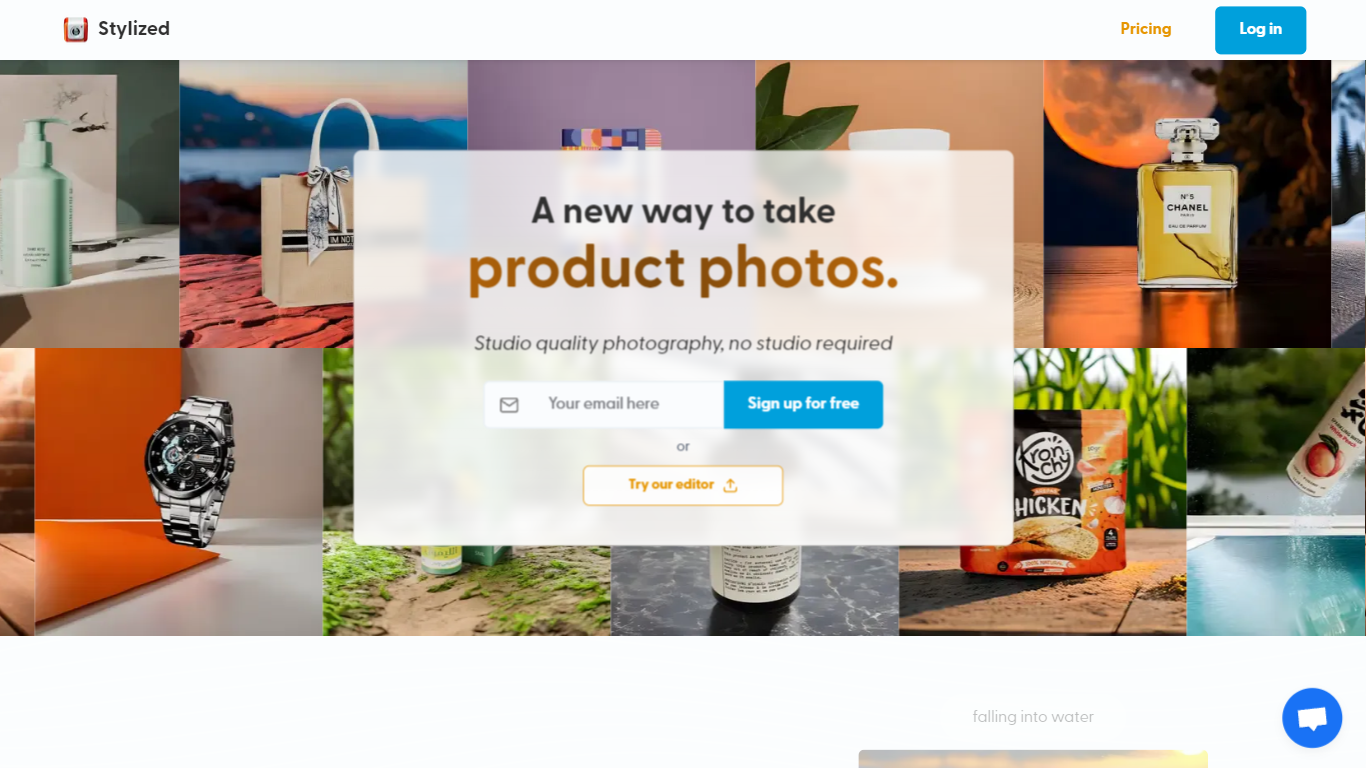
Task: Click the Stylized brand name
Action: click(x=134, y=29)
